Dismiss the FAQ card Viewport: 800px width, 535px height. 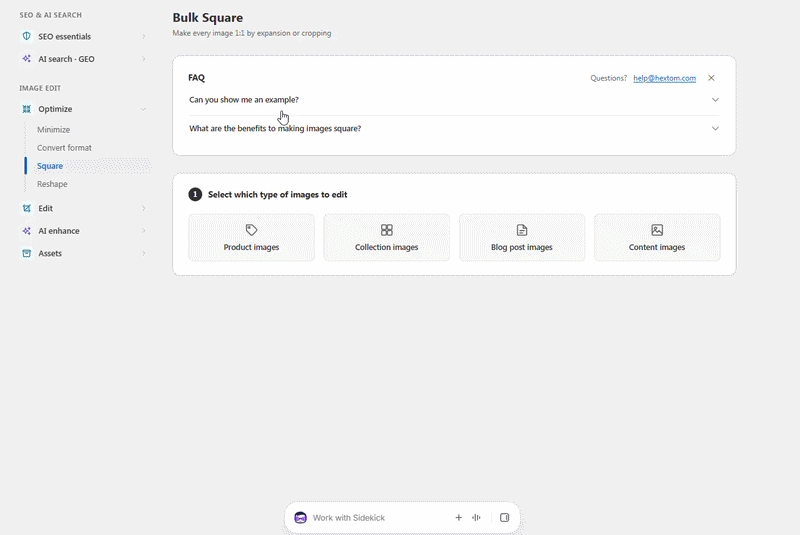(711, 78)
